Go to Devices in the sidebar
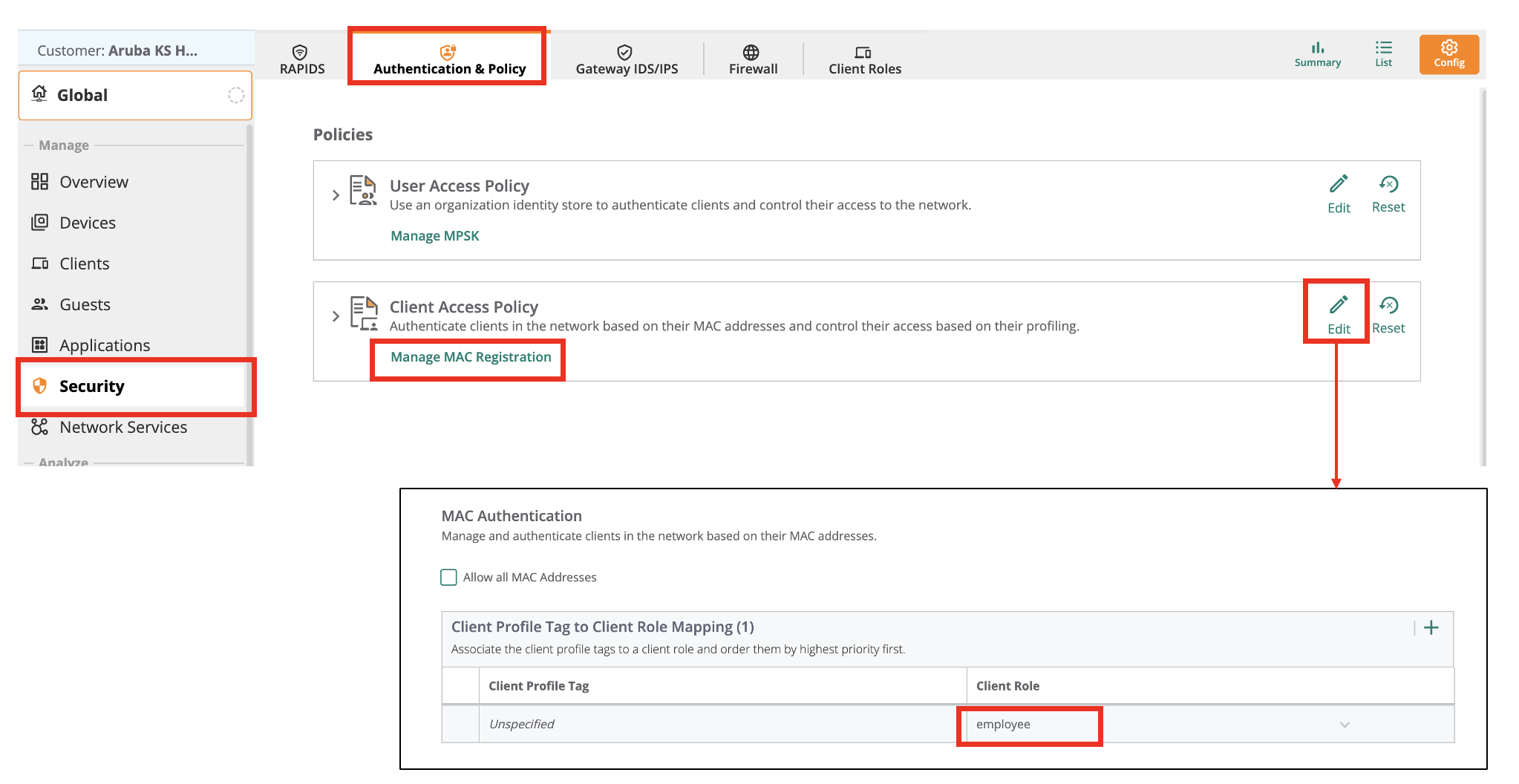Screen dimensions: 1519x784 88,223
